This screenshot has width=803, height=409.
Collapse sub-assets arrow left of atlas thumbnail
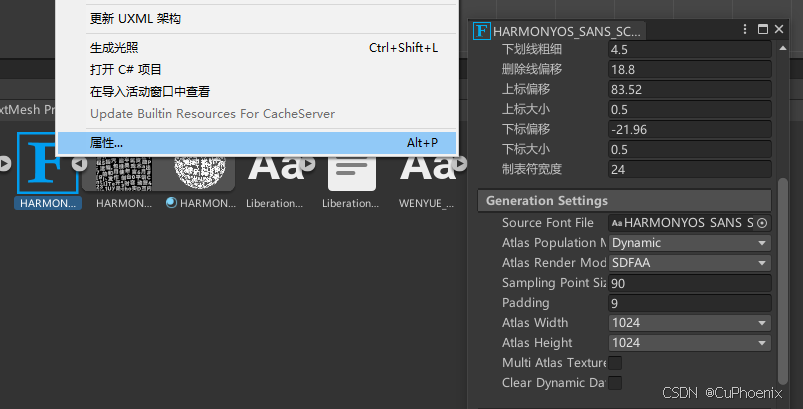(79, 164)
